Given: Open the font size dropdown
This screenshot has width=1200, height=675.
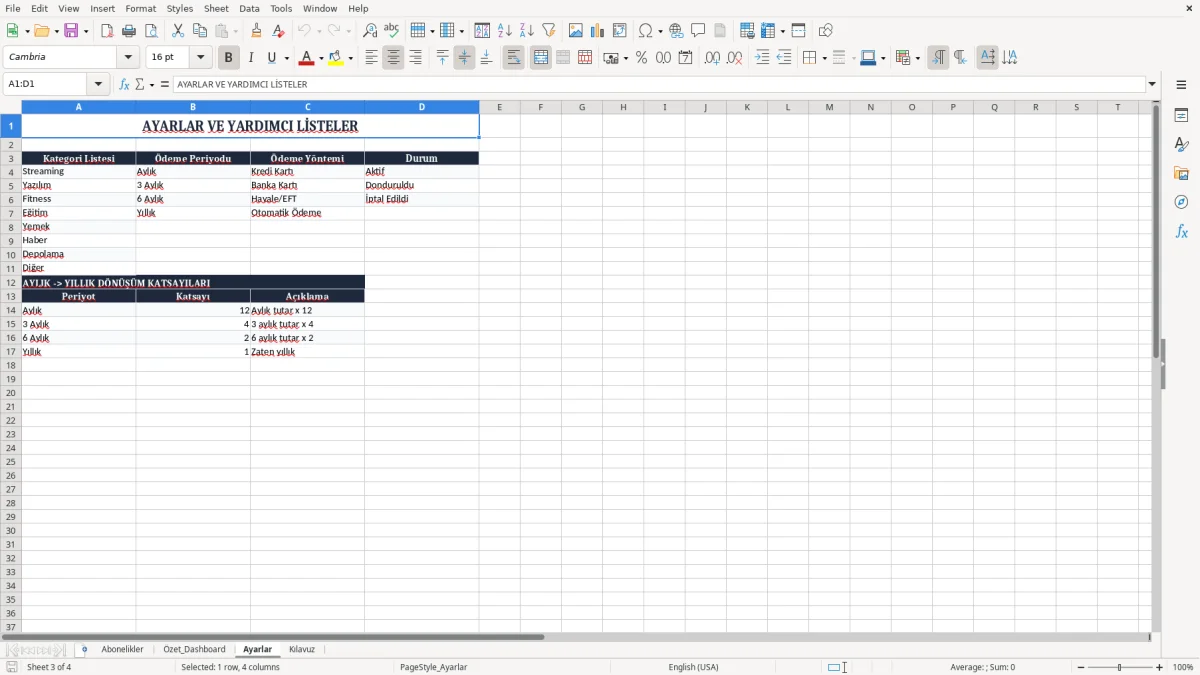Looking at the screenshot, I should click(x=200, y=58).
